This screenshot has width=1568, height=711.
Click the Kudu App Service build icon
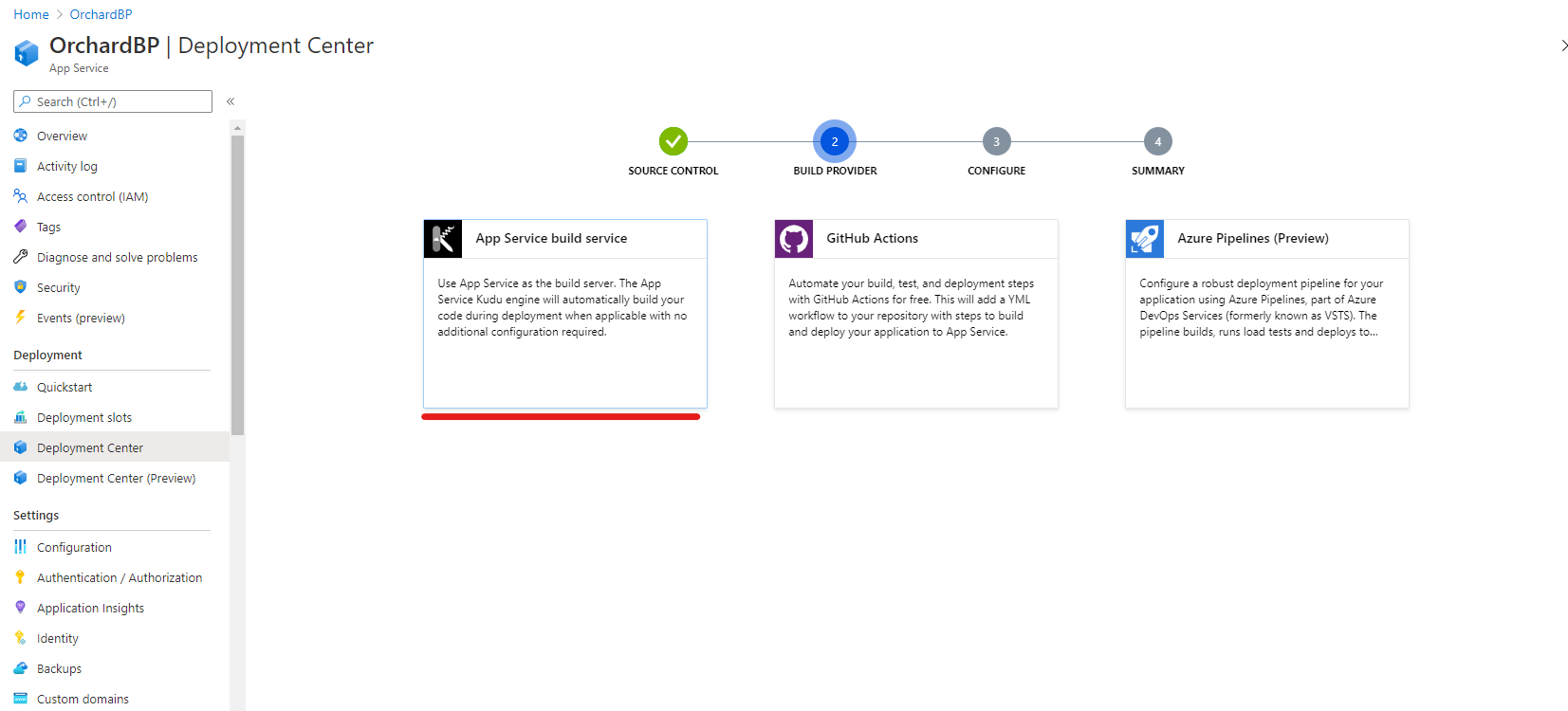[443, 239]
